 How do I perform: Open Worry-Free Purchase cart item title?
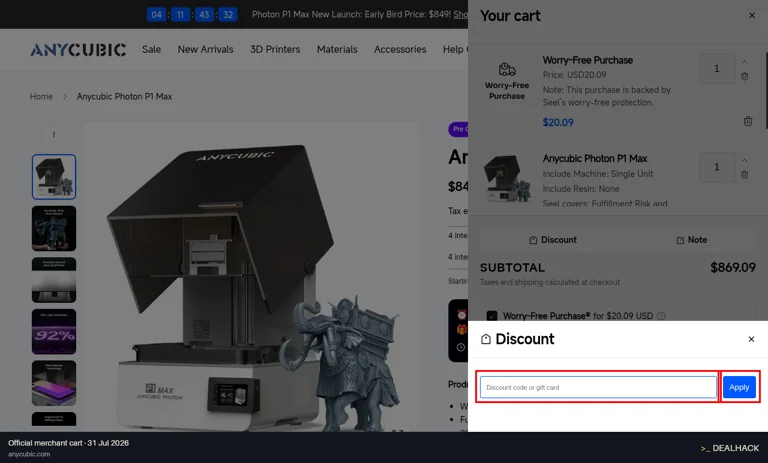coord(588,60)
